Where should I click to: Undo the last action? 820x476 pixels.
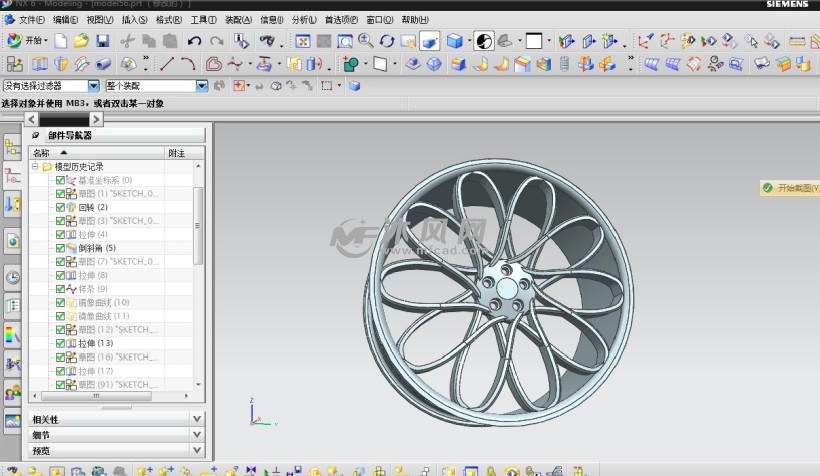[x=195, y=41]
